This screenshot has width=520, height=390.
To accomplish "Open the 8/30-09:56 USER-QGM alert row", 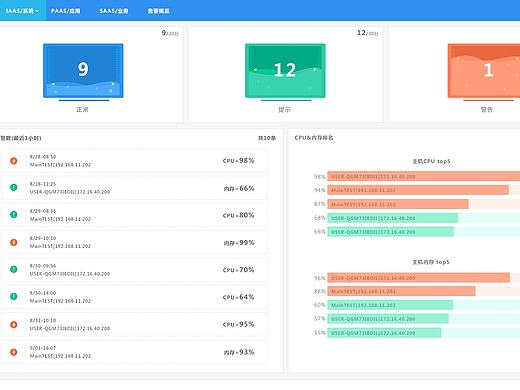I will pos(134,270).
